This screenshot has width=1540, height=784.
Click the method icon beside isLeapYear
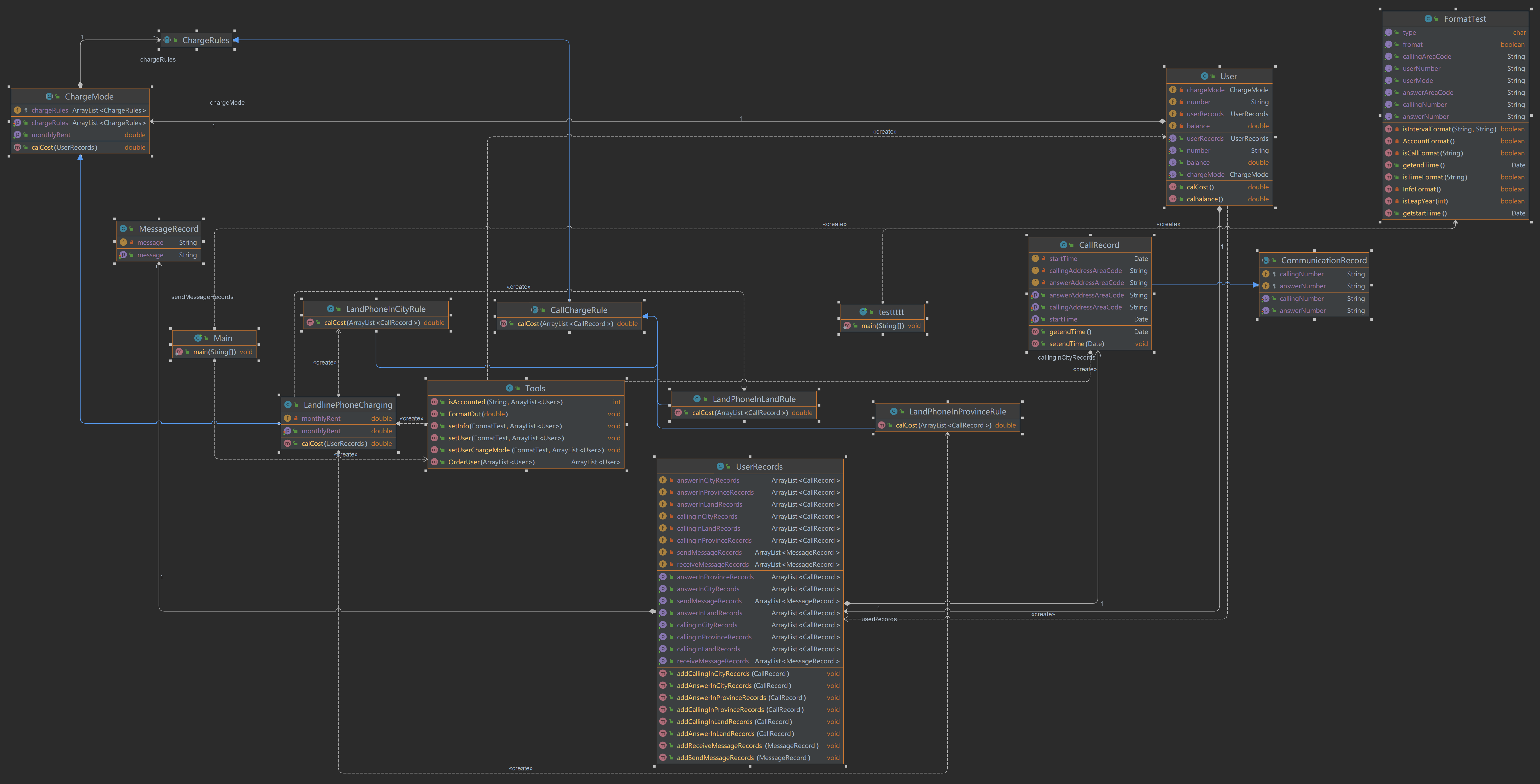click(x=1389, y=201)
